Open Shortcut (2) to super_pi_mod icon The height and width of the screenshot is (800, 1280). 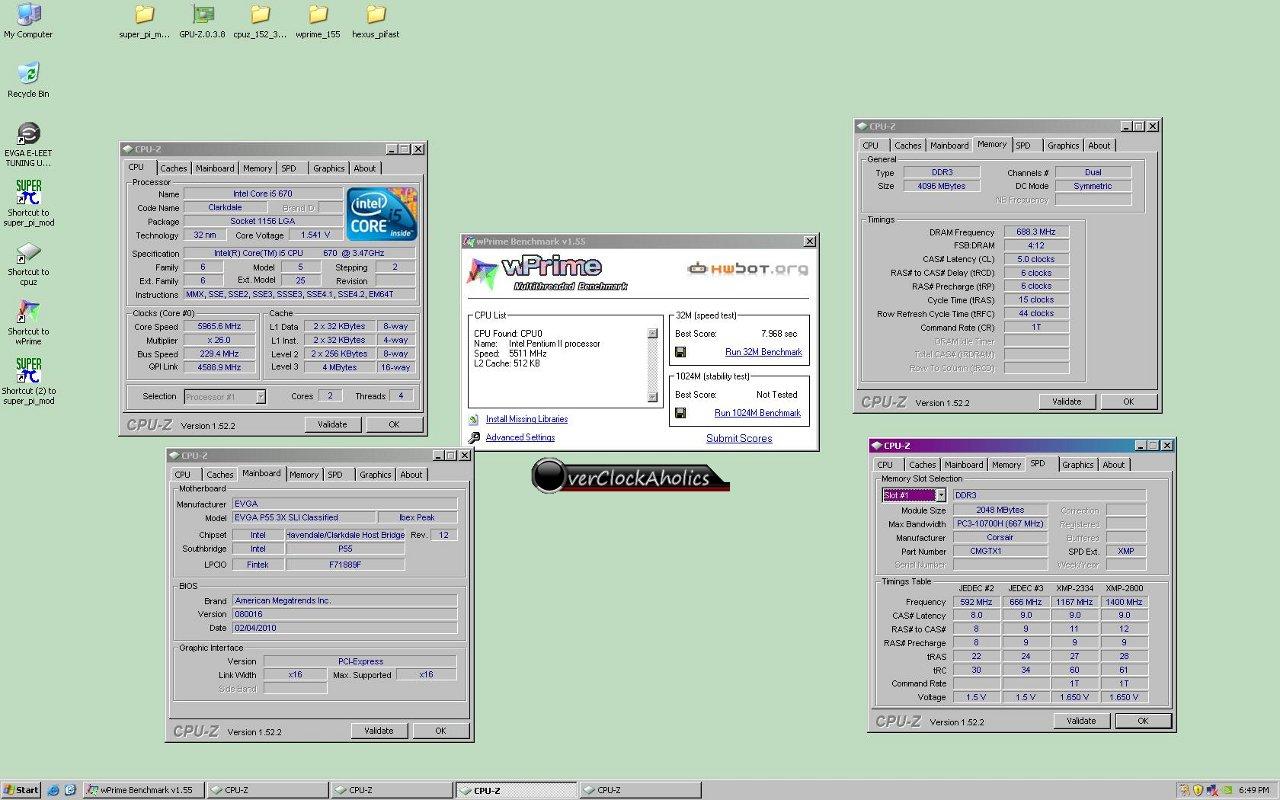coord(28,381)
